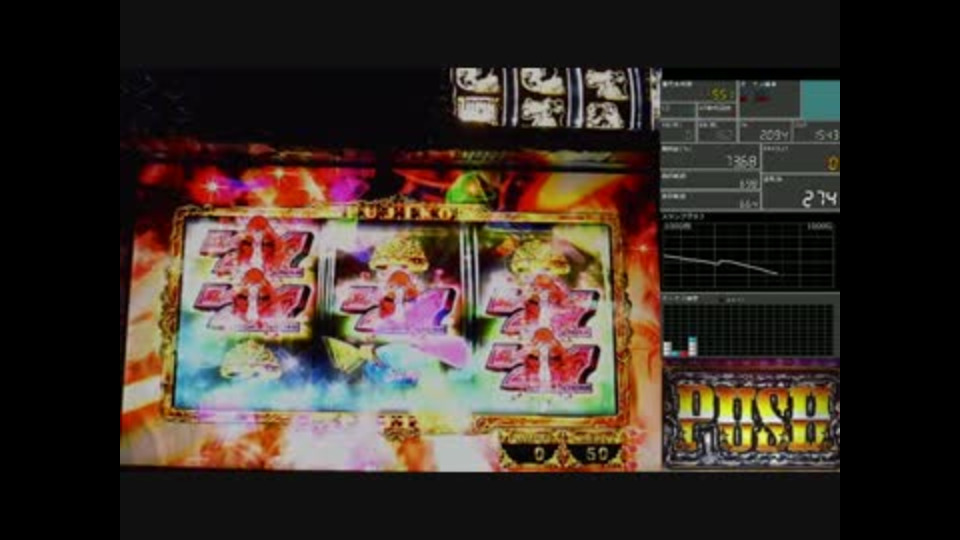Select the gold bell symbol on center reel top
The image size is (960, 540).
(x=401, y=253)
